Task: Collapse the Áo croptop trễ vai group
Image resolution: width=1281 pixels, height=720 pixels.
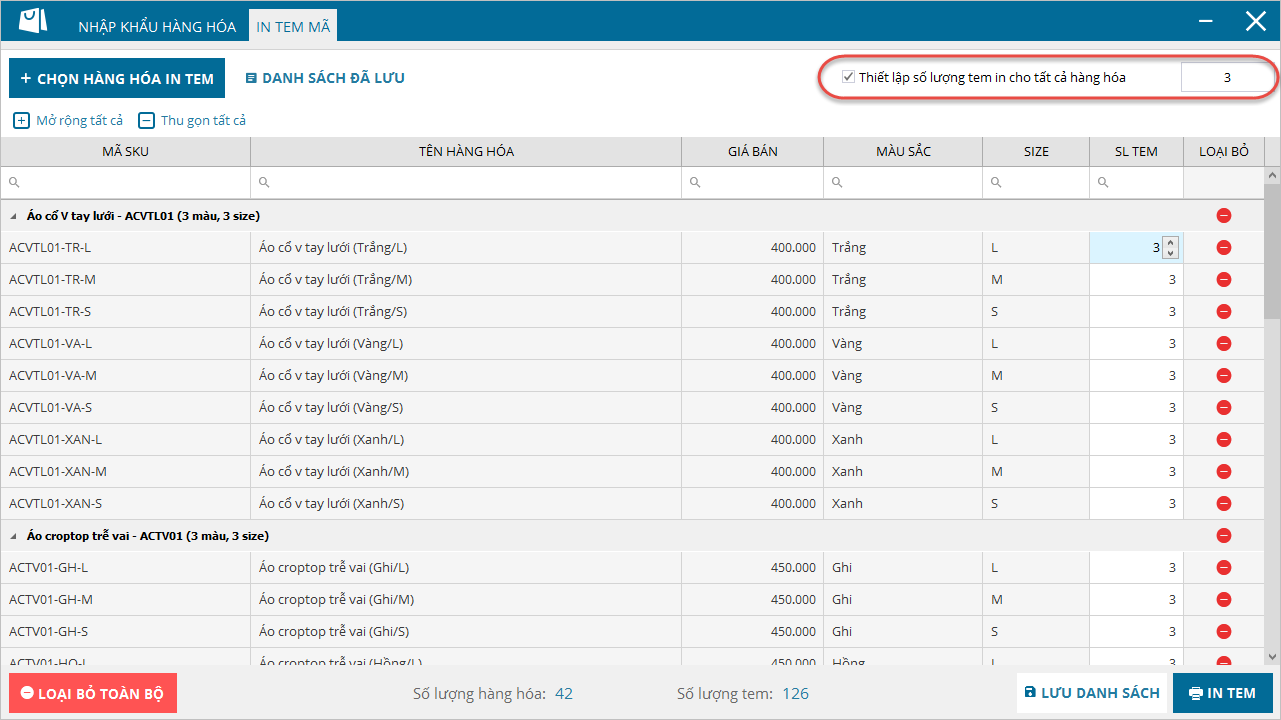Action: click(x=15, y=536)
